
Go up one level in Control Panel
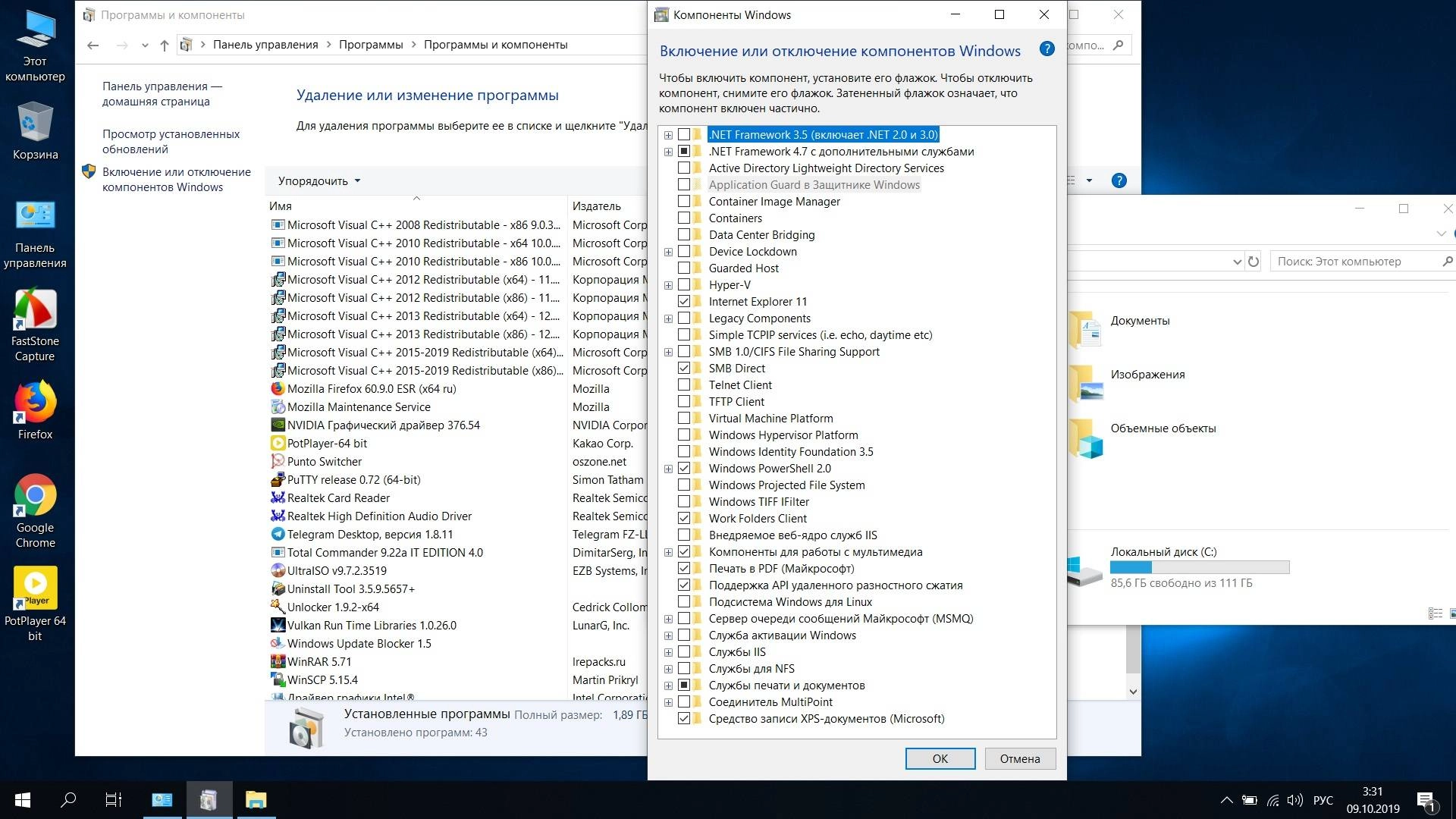click(x=164, y=45)
